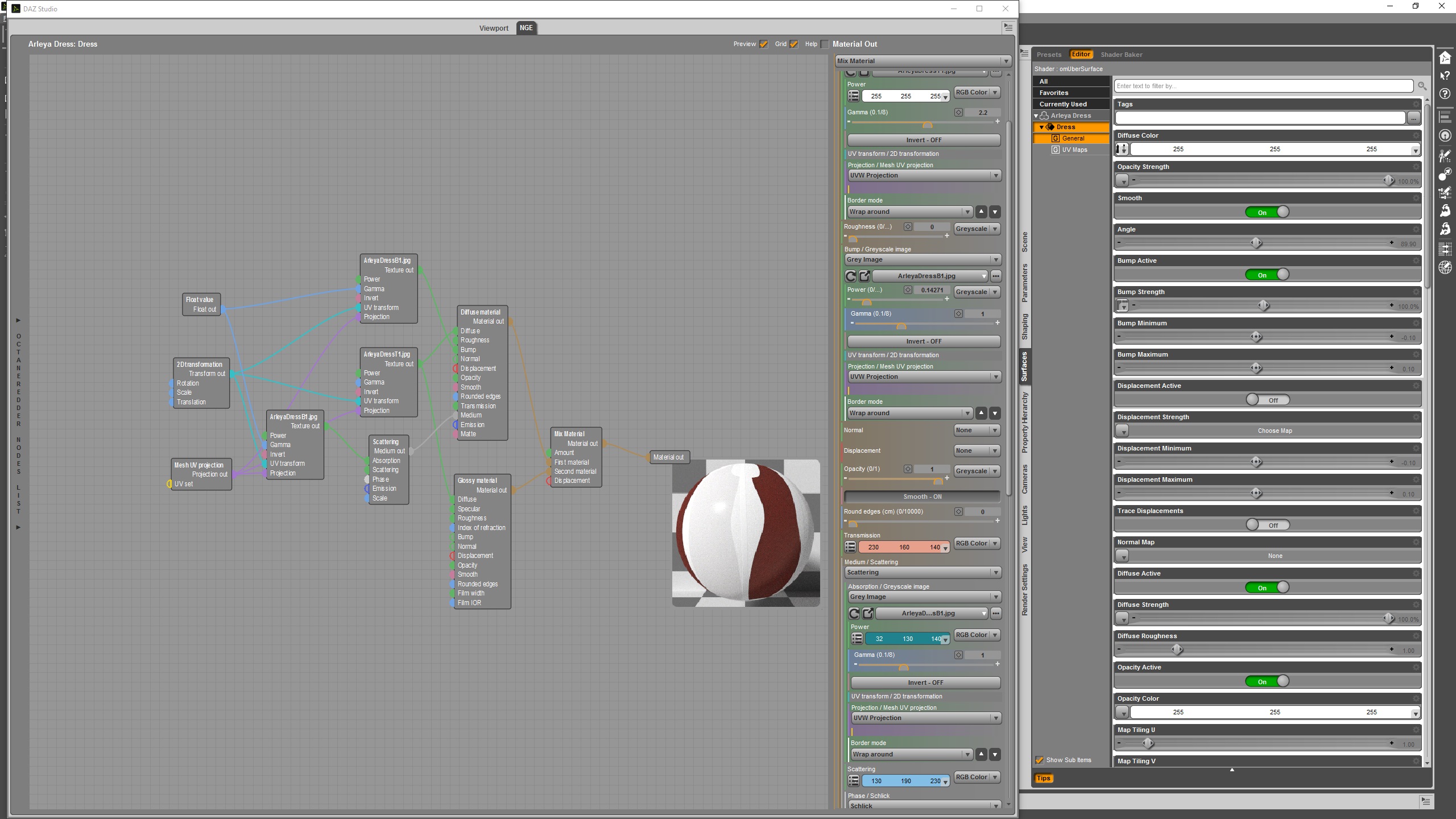Screen dimensions: 1456x819
Task: Open the Mix Material dropdown
Action: 922,61
